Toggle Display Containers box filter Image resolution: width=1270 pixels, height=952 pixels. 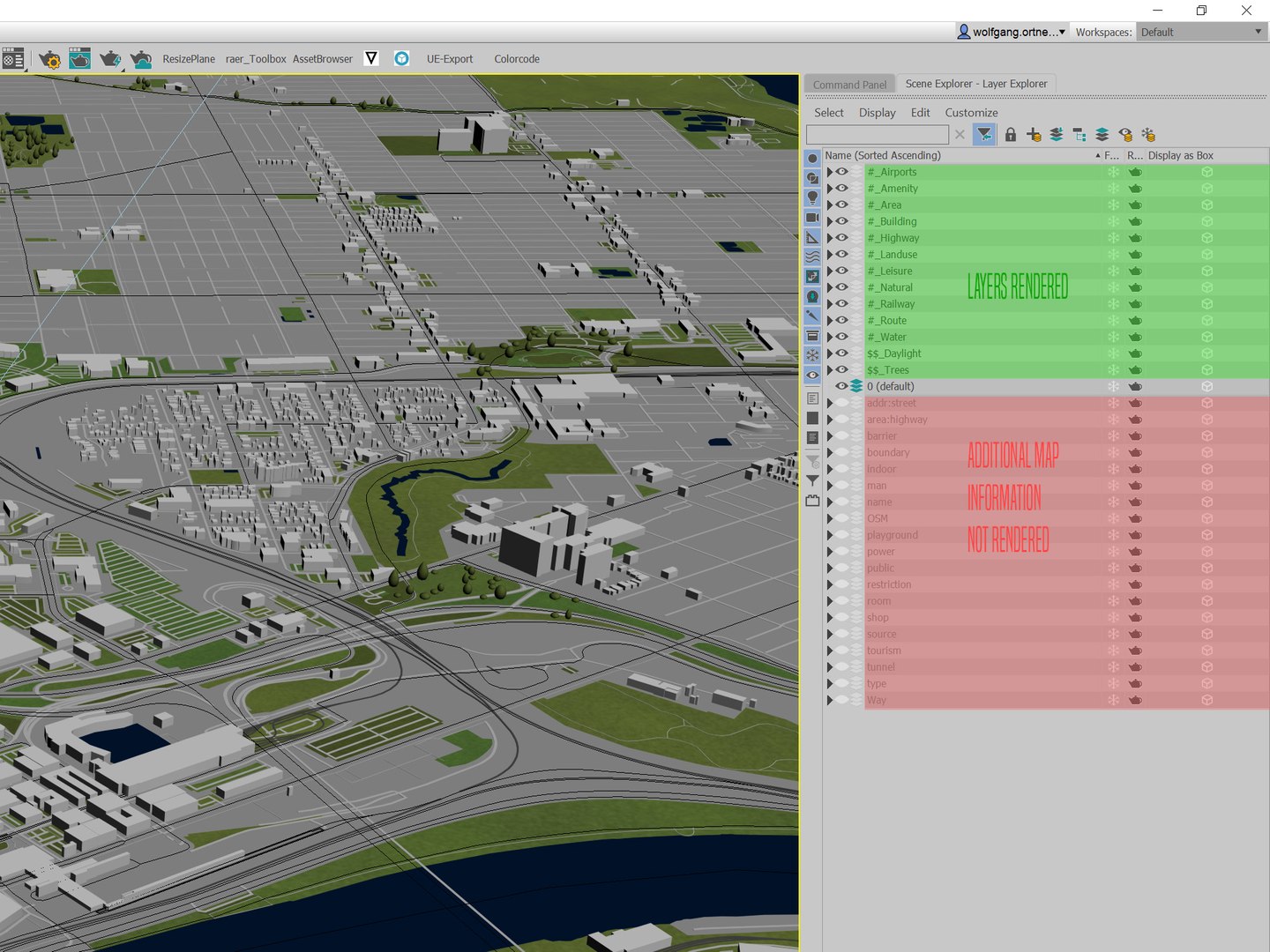point(812,336)
